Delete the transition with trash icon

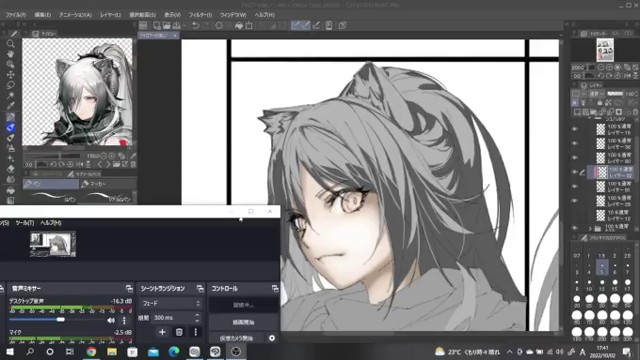coord(179,332)
